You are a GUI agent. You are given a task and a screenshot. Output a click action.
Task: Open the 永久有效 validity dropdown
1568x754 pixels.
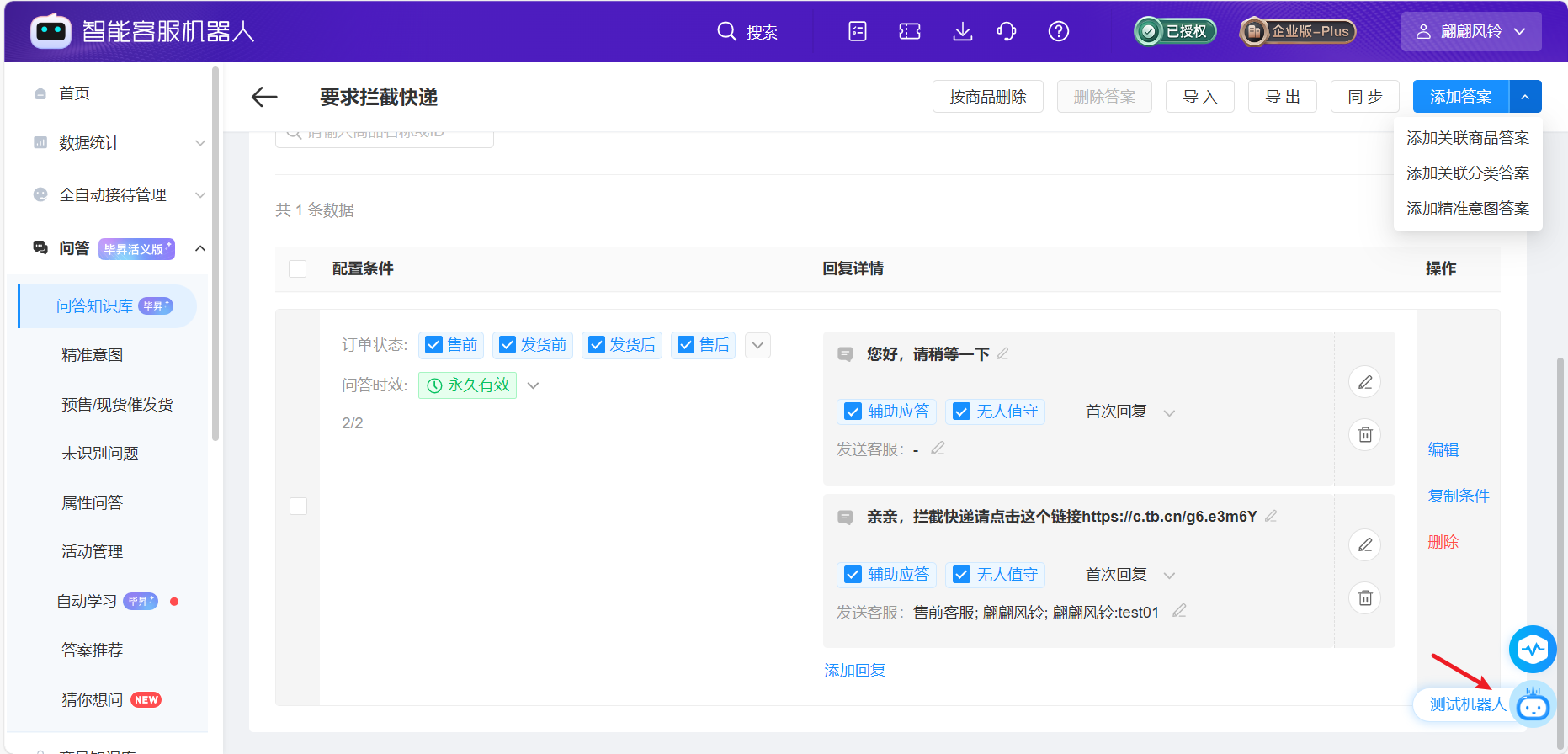(x=533, y=385)
